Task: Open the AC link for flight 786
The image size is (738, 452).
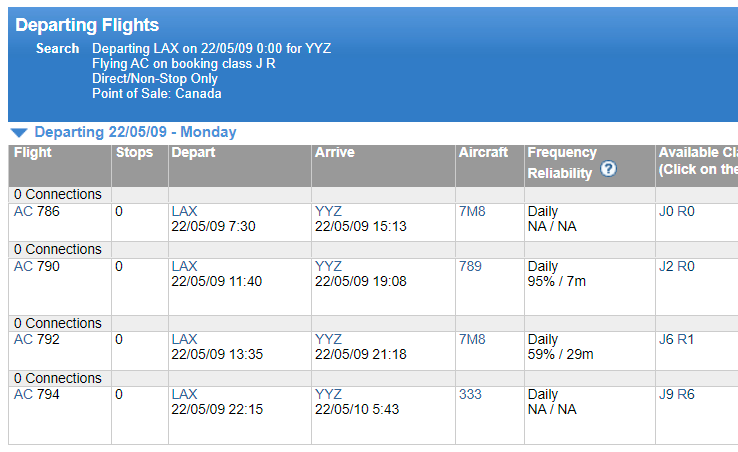Action: point(23,212)
